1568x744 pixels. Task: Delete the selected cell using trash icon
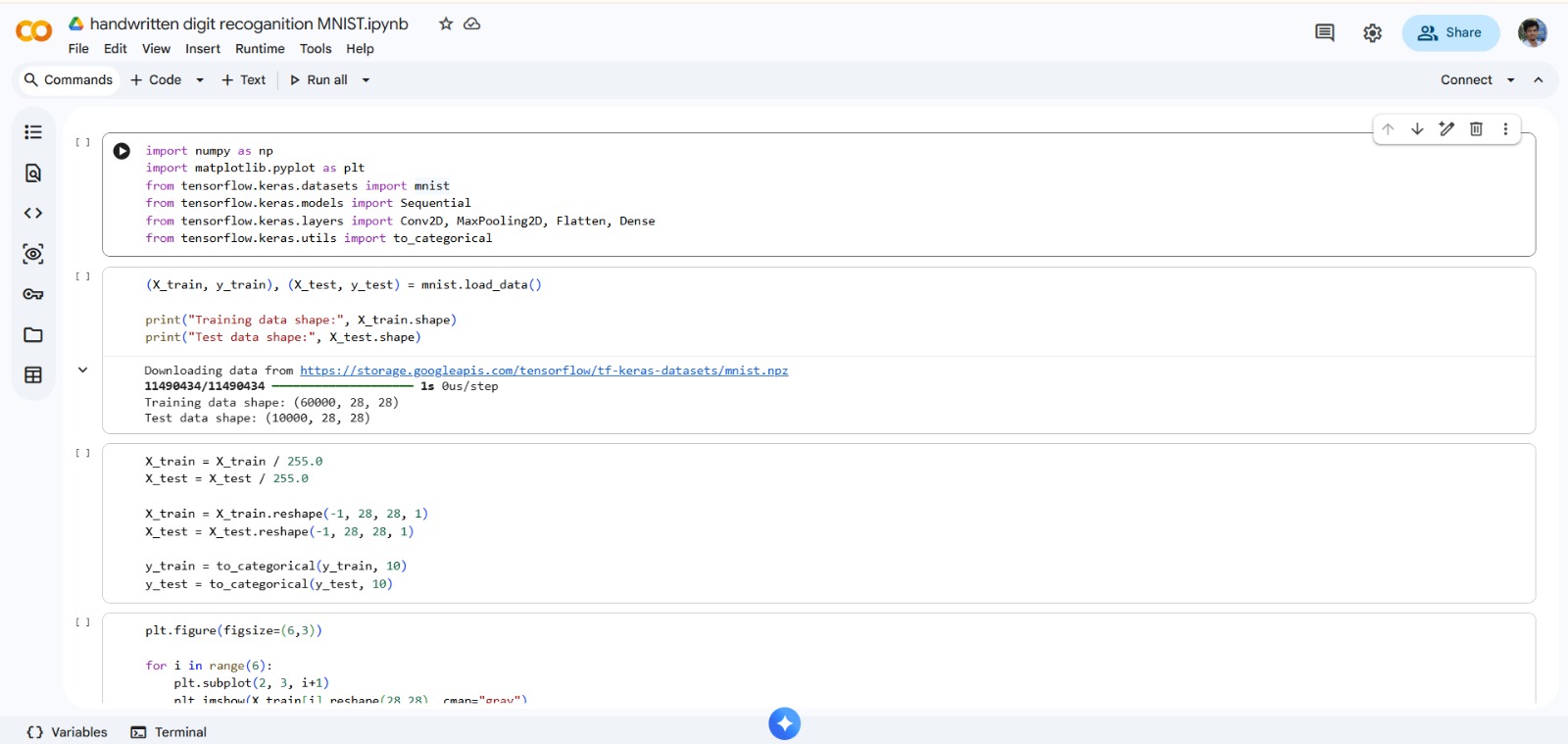(x=1476, y=129)
